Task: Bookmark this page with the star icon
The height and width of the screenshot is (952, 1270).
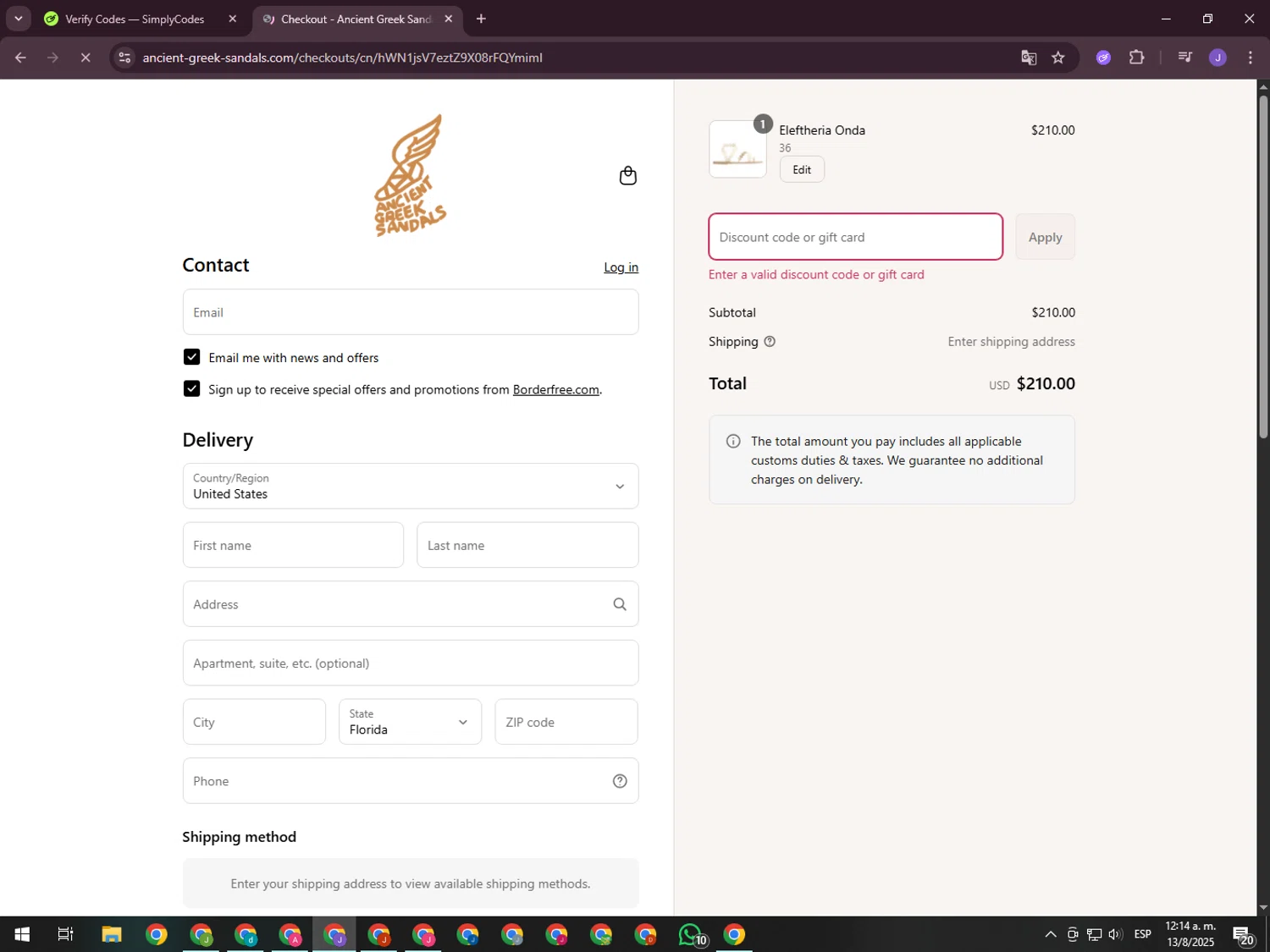Action: point(1058,58)
